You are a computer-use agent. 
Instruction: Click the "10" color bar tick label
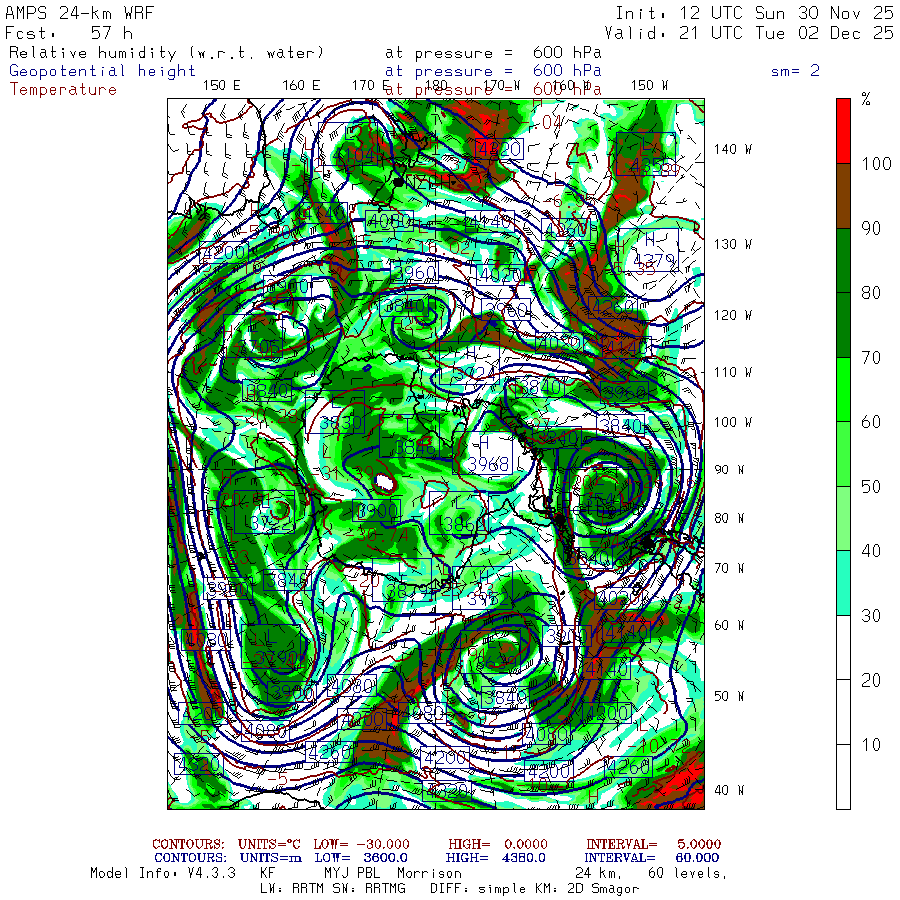coord(871,745)
